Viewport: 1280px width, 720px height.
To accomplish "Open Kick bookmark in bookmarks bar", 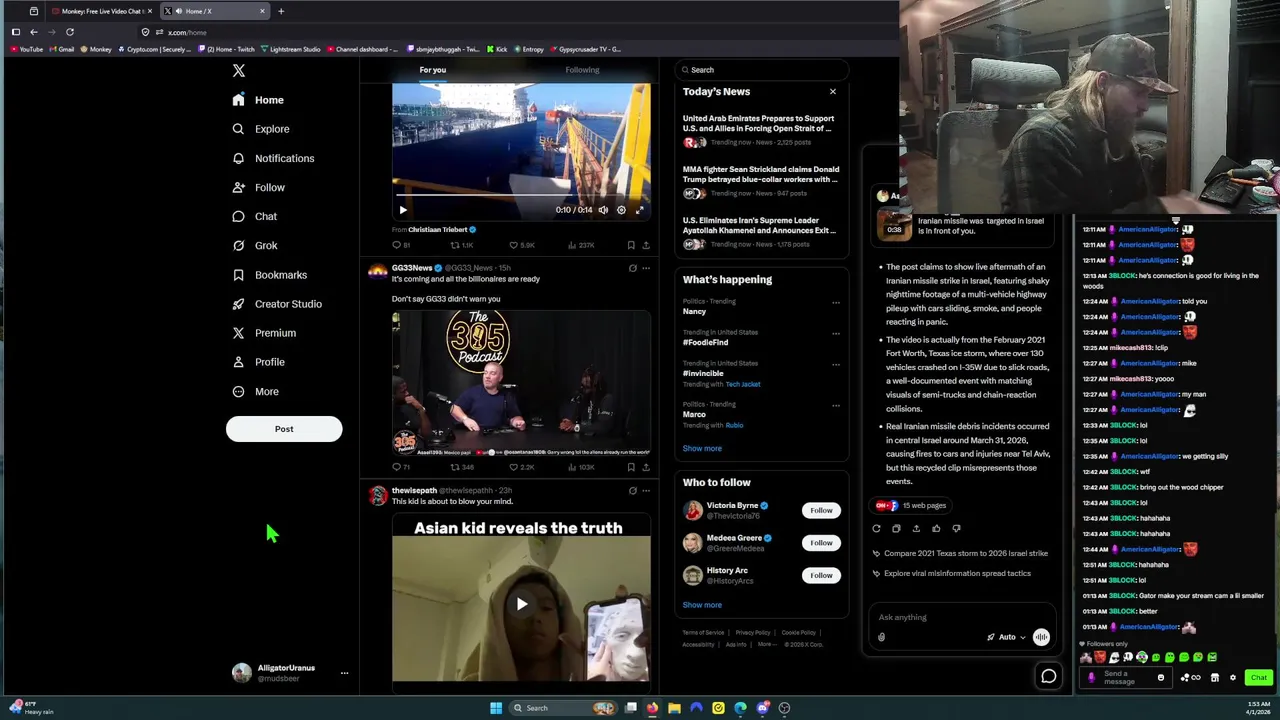I will (x=497, y=49).
